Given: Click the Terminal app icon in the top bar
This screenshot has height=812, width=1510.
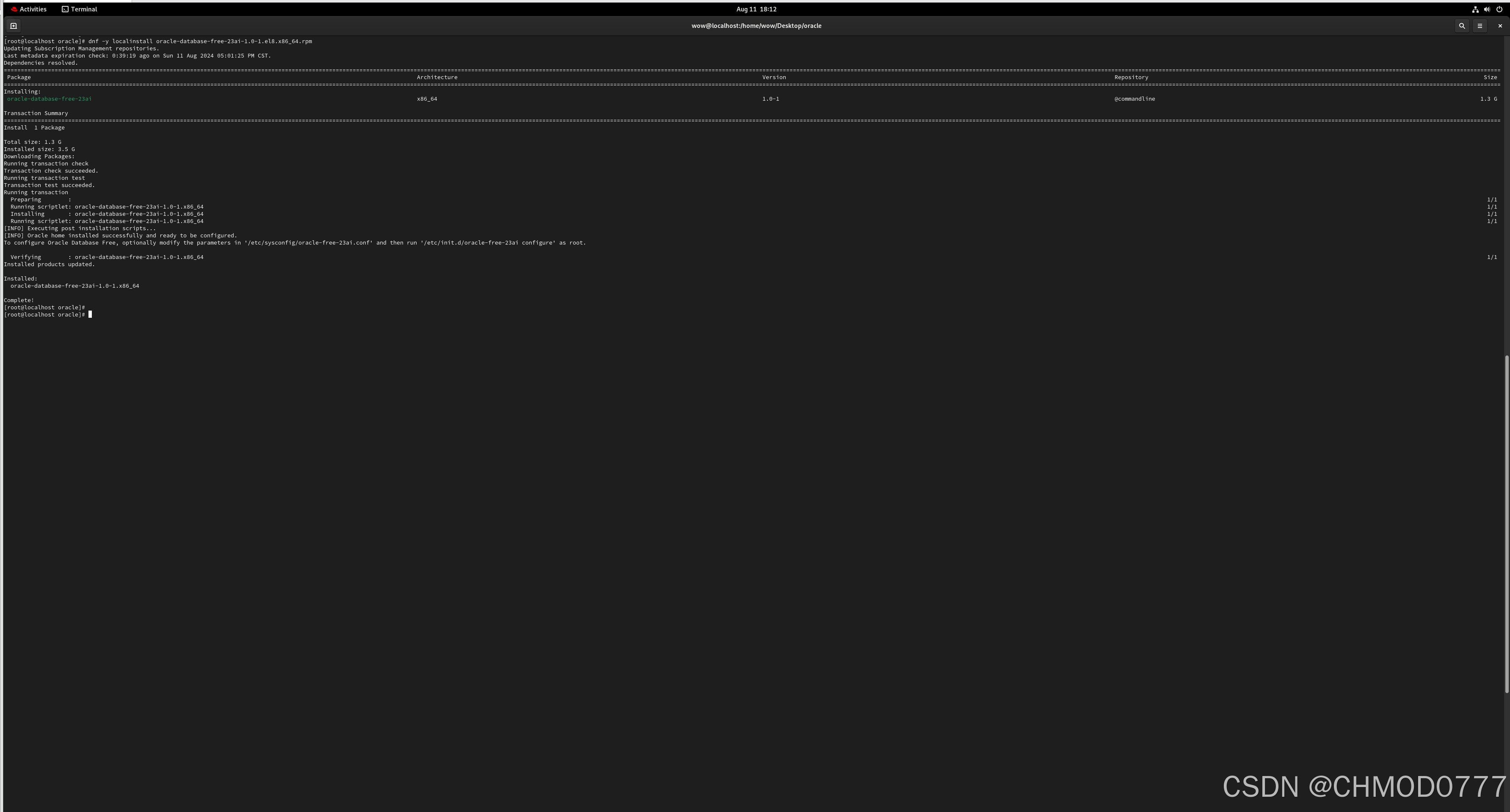Looking at the screenshot, I should point(65,9).
